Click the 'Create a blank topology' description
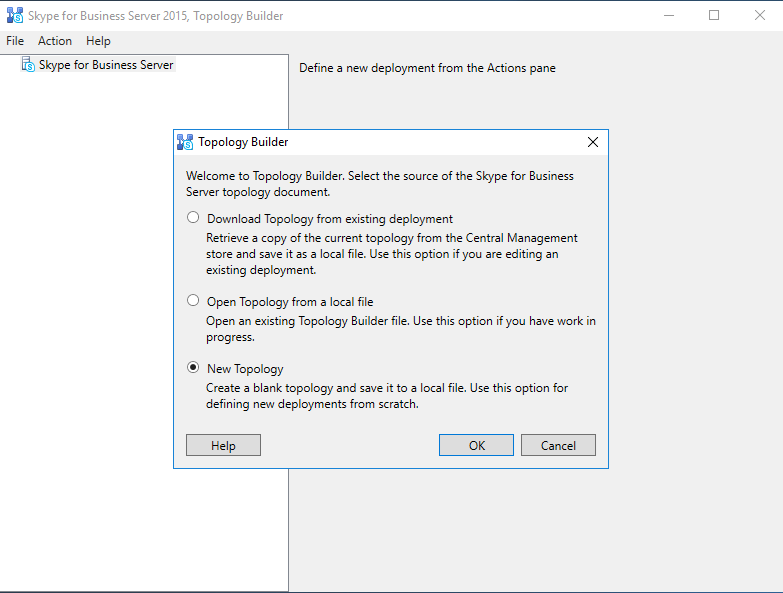 click(387, 396)
